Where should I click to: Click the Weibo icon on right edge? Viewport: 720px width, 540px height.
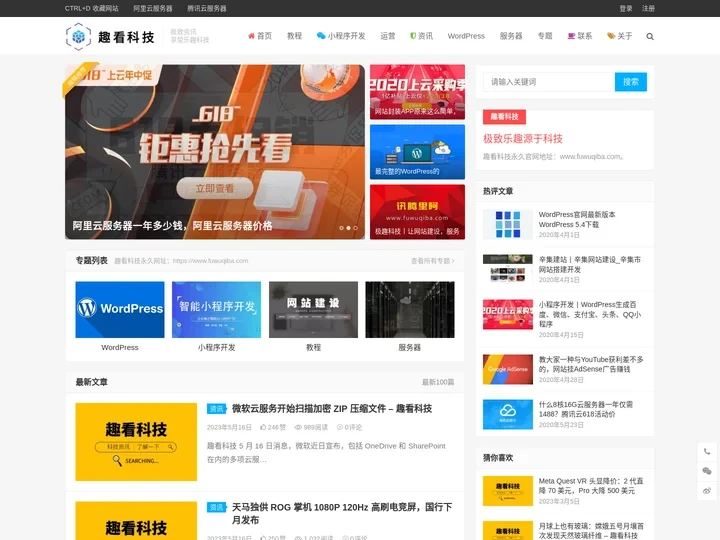[707, 491]
